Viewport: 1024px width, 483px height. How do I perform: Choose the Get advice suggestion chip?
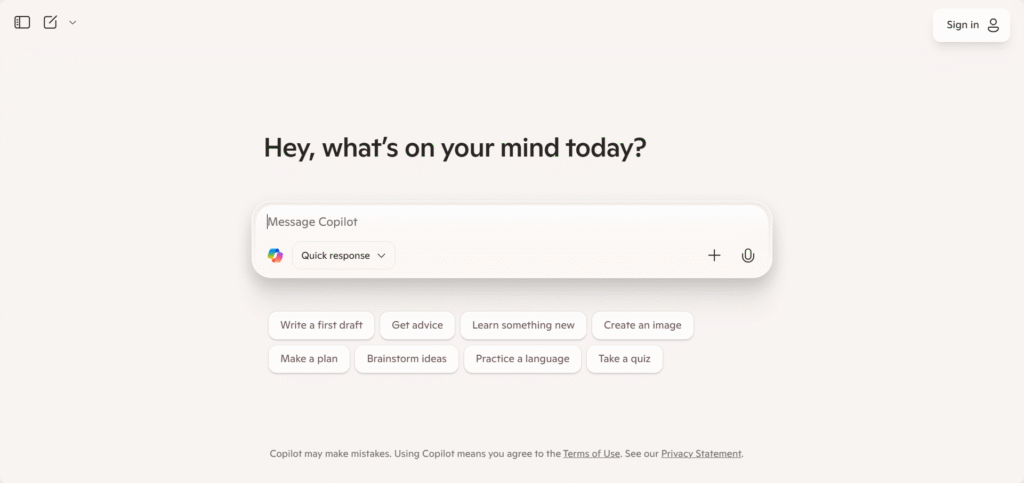[417, 325]
